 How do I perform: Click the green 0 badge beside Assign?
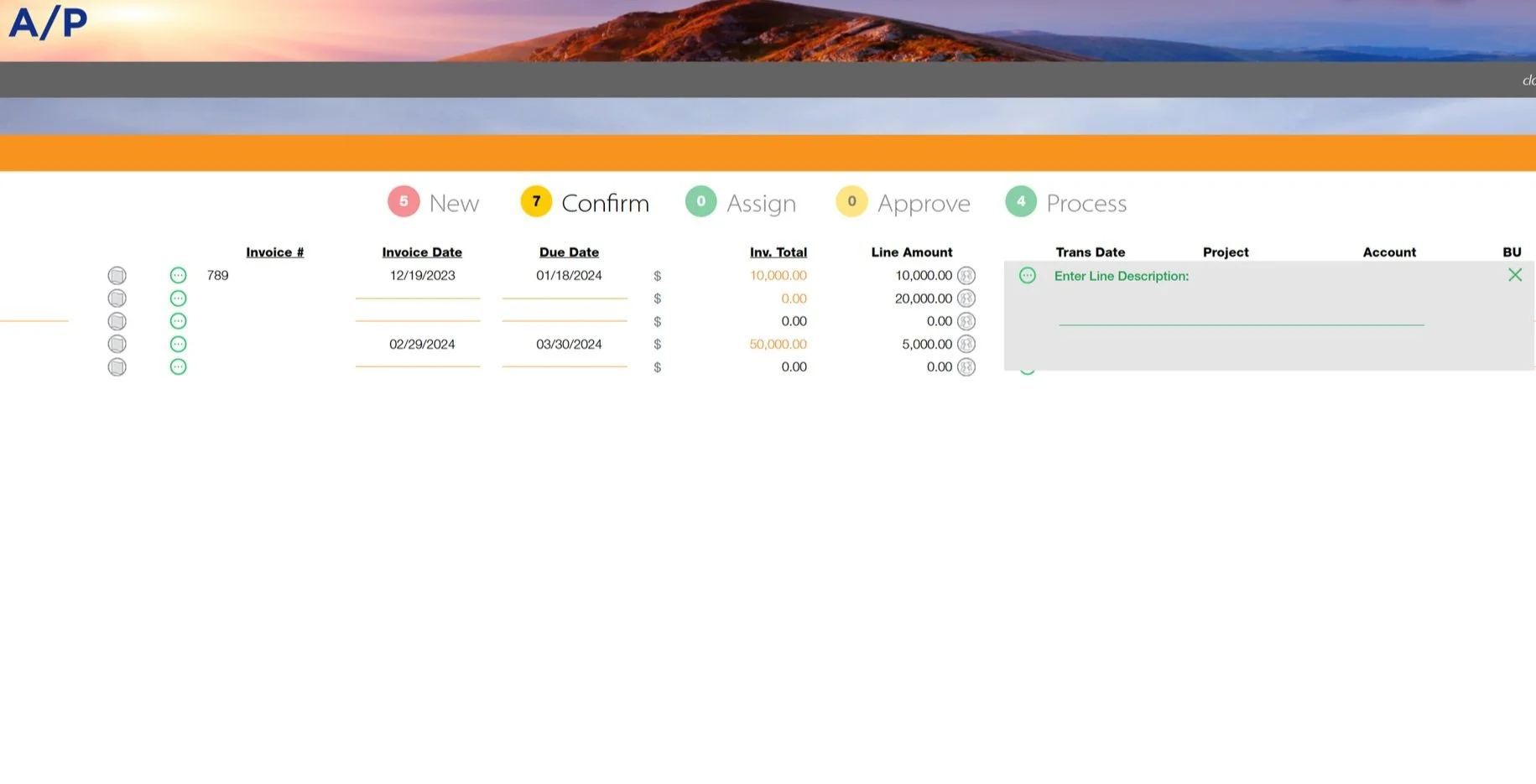click(x=700, y=201)
